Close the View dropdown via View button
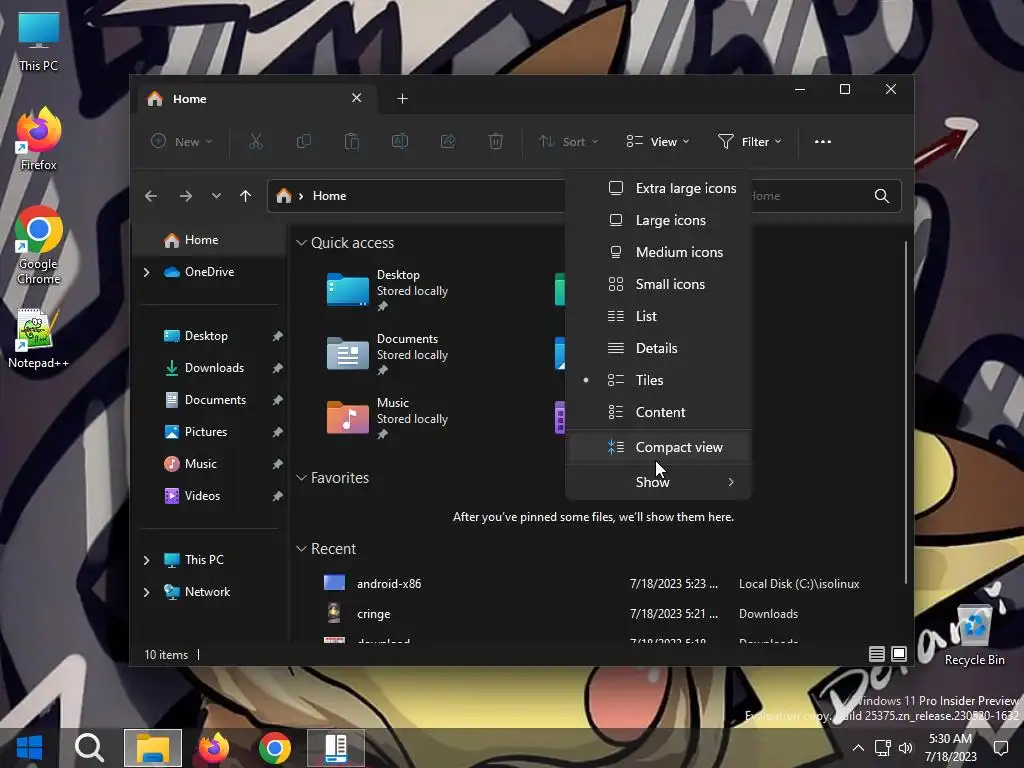 pos(658,142)
